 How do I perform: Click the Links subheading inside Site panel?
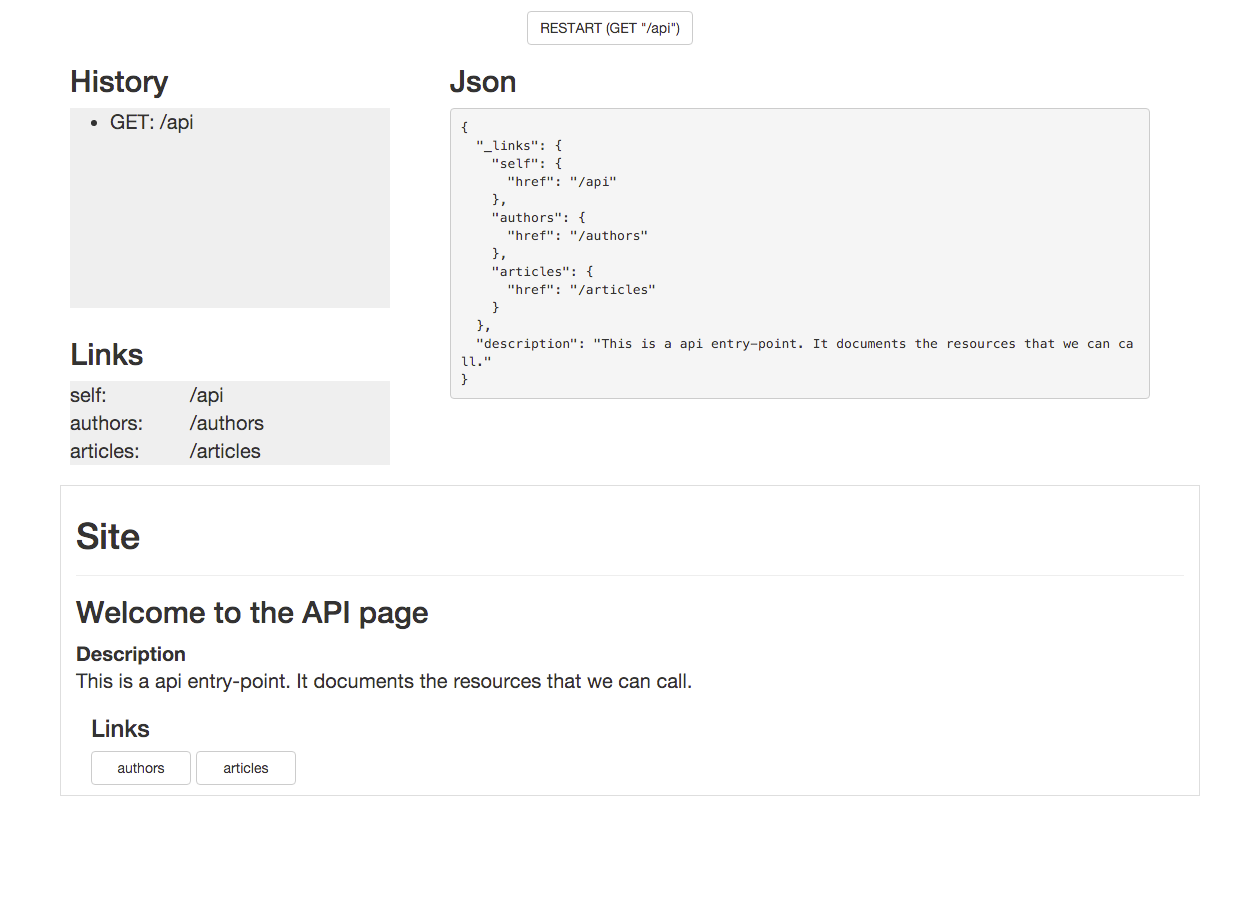(x=120, y=729)
